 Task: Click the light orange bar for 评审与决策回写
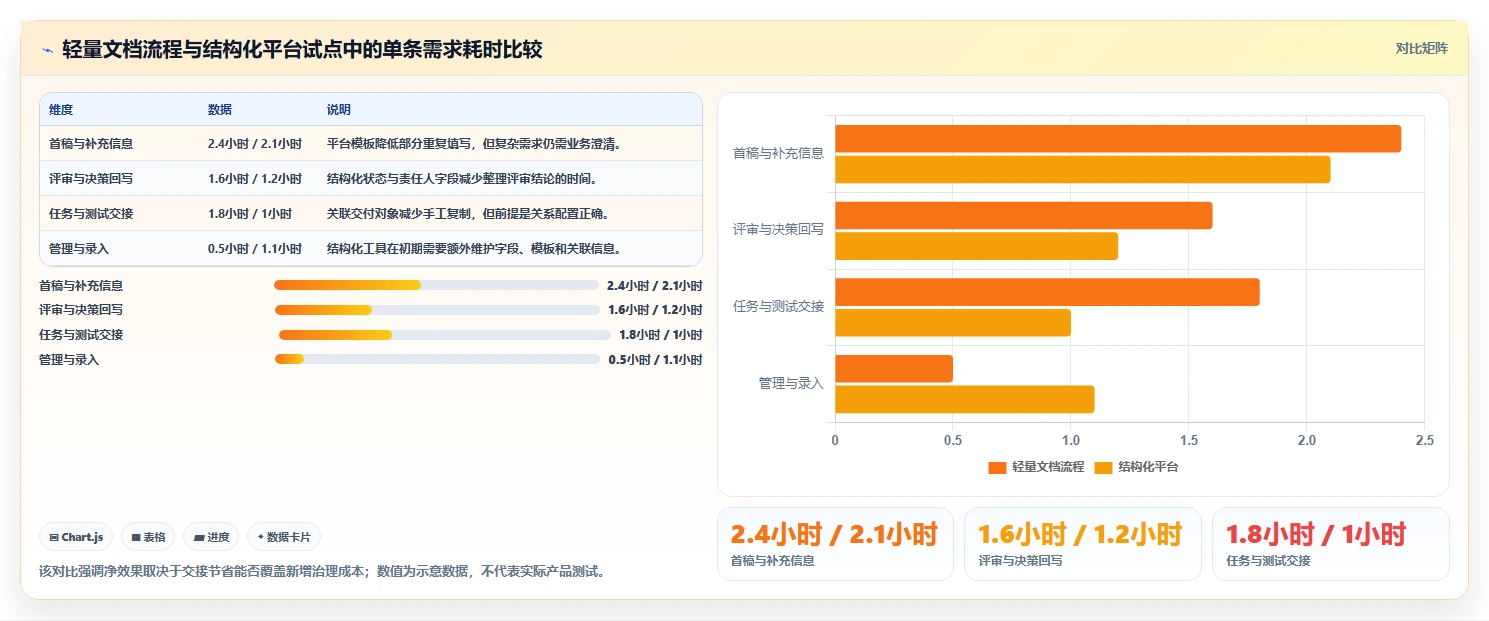976,246
